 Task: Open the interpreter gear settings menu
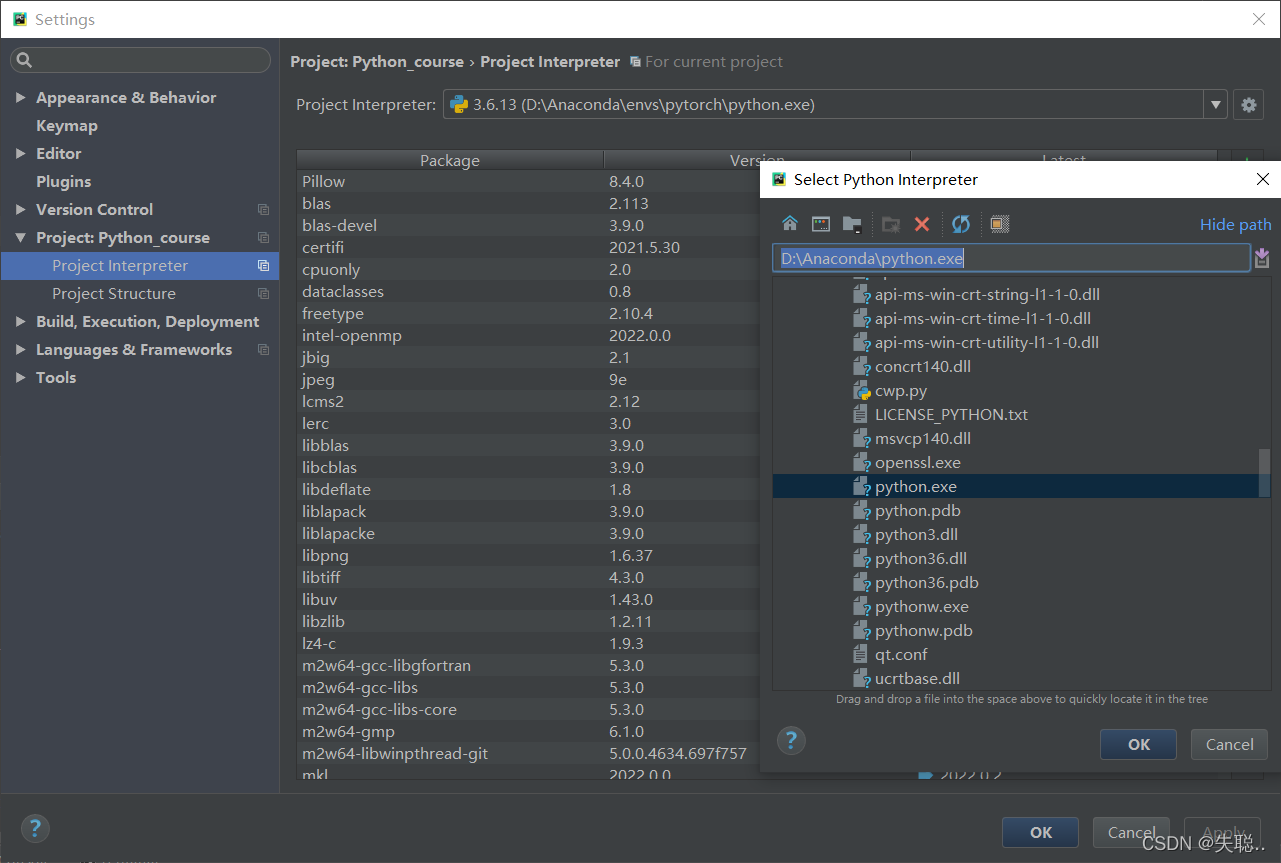click(x=1247, y=104)
